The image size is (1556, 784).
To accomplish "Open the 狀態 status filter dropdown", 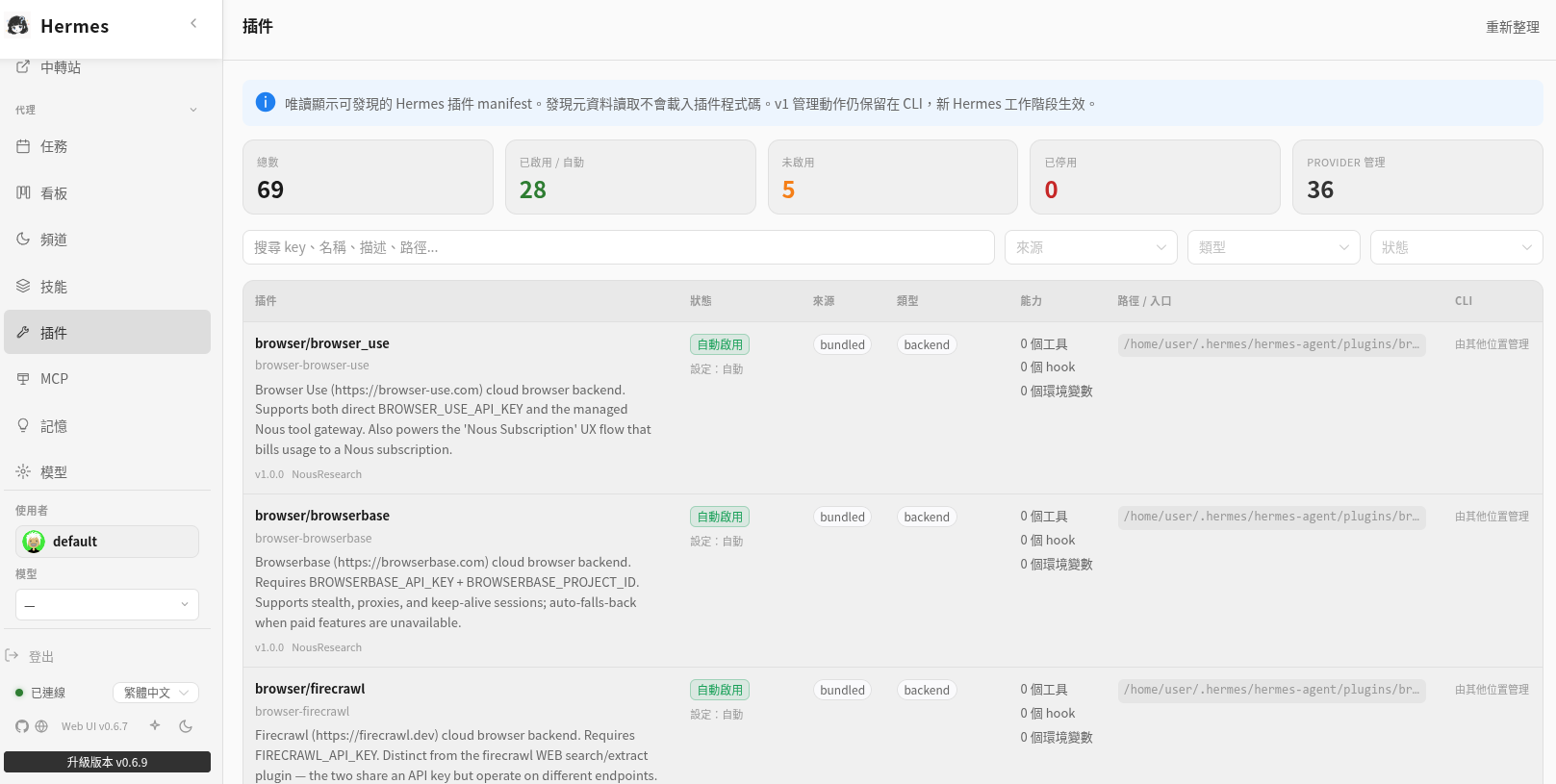I will (1457, 247).
